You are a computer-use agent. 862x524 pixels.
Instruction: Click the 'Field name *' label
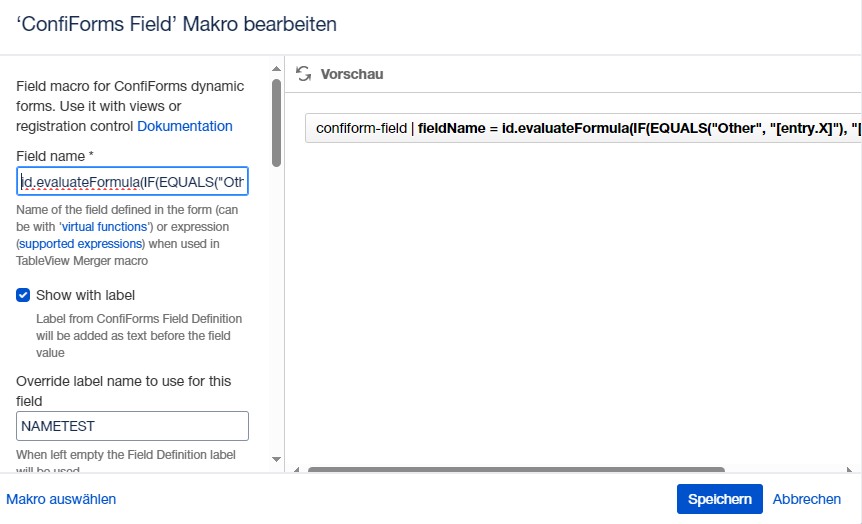click(55, 156)
